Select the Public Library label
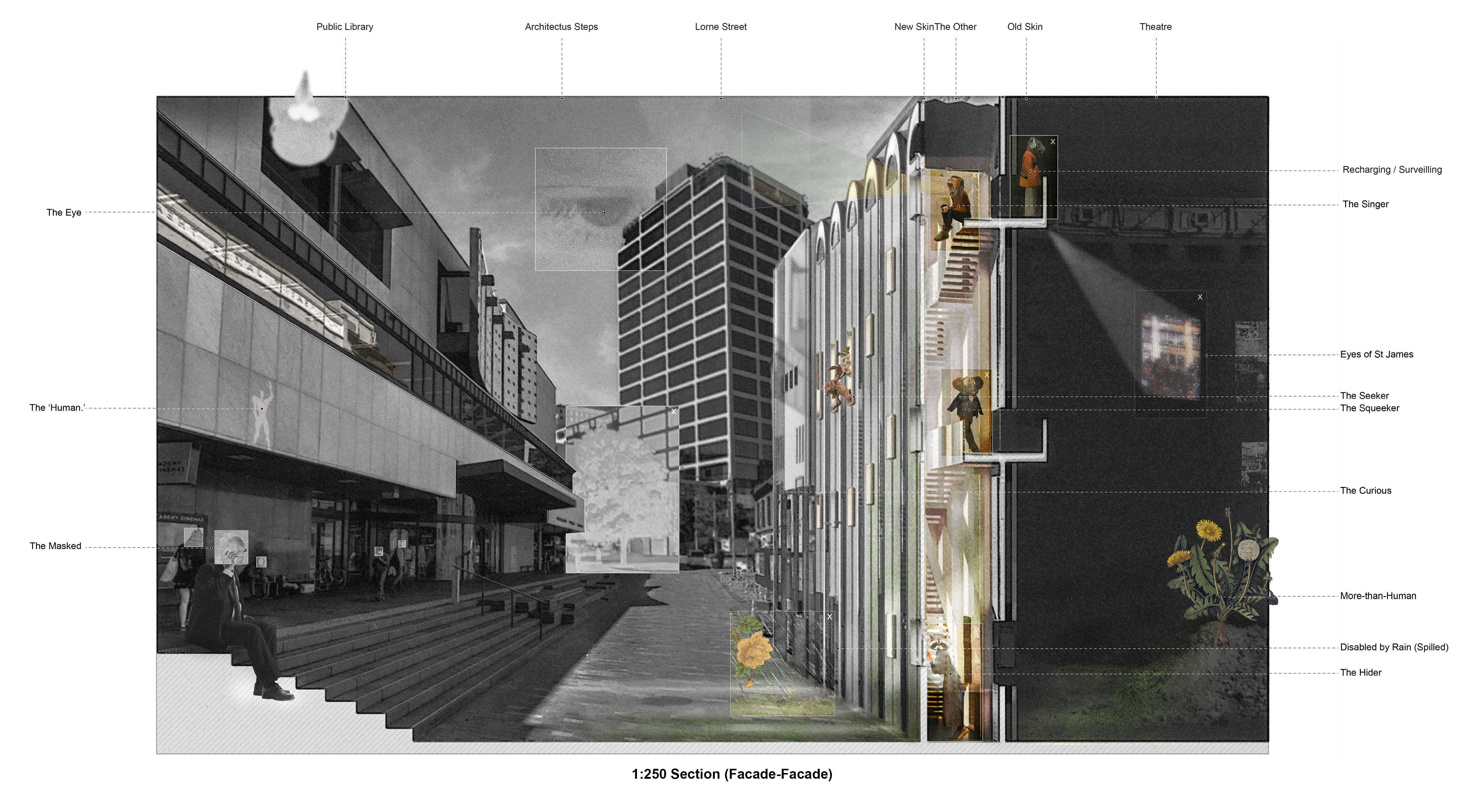This screenshot has width=1462, height=812. (344, 27)
